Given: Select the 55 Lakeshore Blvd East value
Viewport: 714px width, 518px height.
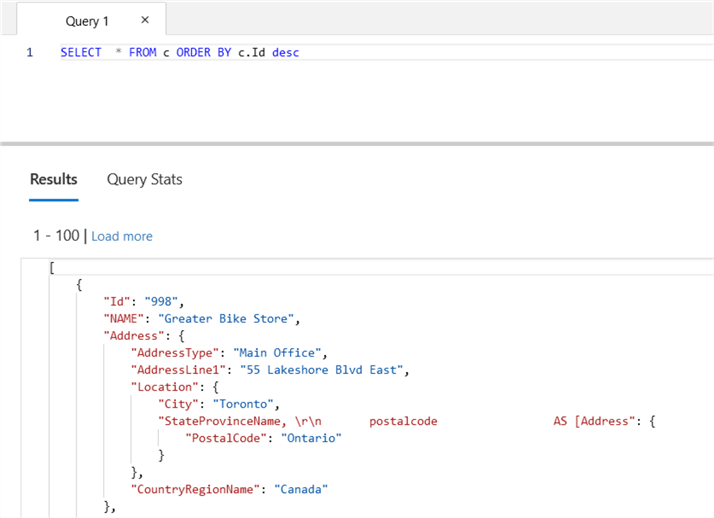Looking at the screenshot, I should click(x=324, y=370).
